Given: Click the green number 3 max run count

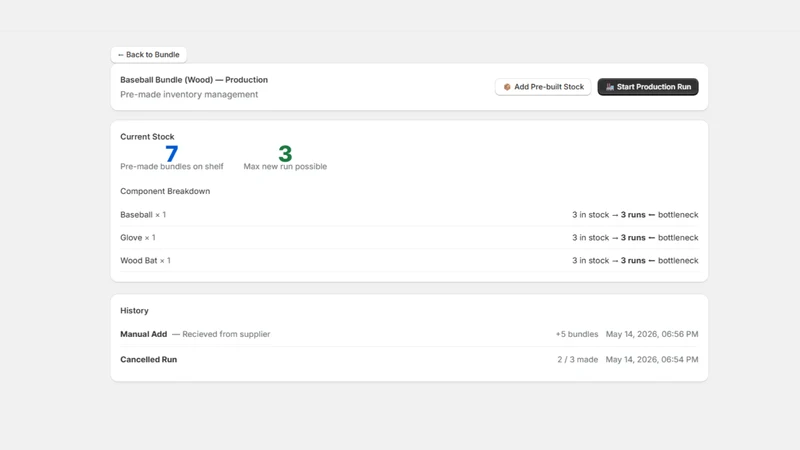Looking at the screenshot, I should point(285,153).
